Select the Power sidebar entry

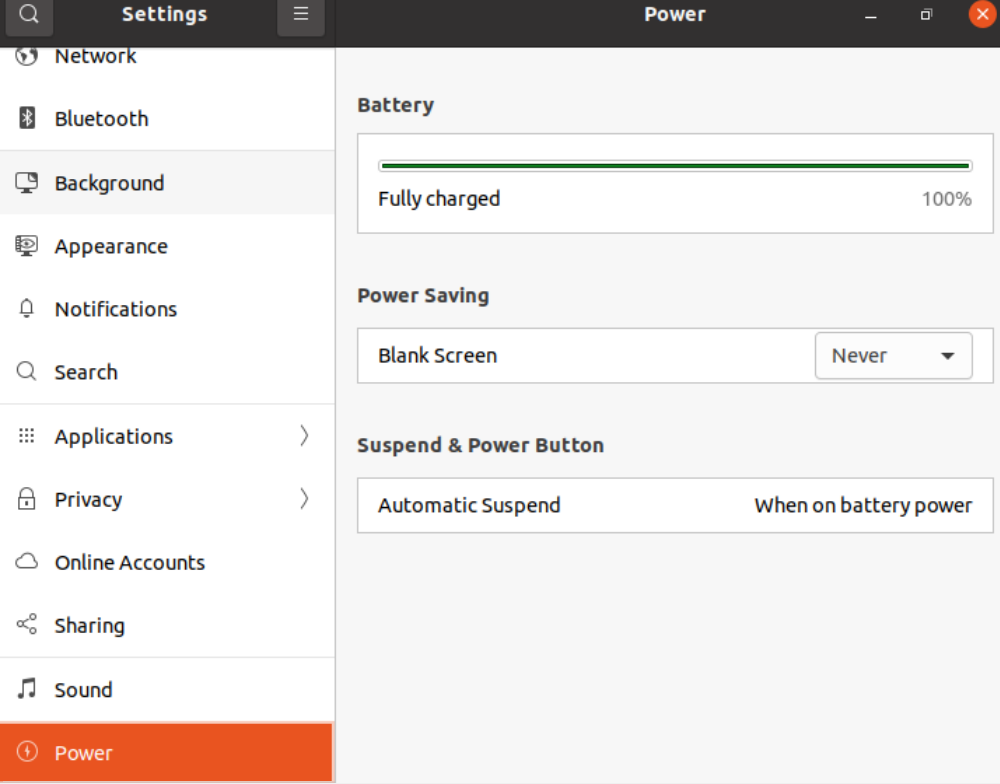166,752
